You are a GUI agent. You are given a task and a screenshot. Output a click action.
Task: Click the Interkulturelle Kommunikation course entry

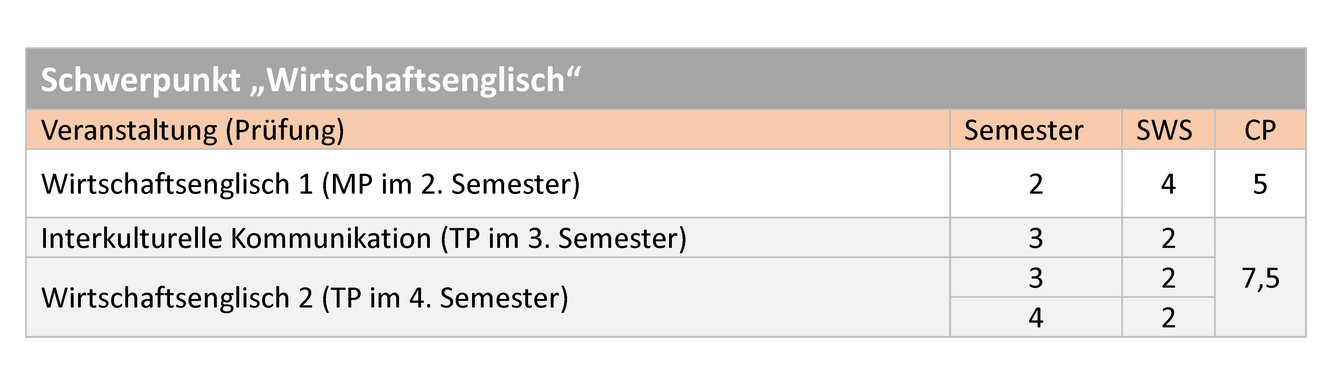click(x=363, y=239)
